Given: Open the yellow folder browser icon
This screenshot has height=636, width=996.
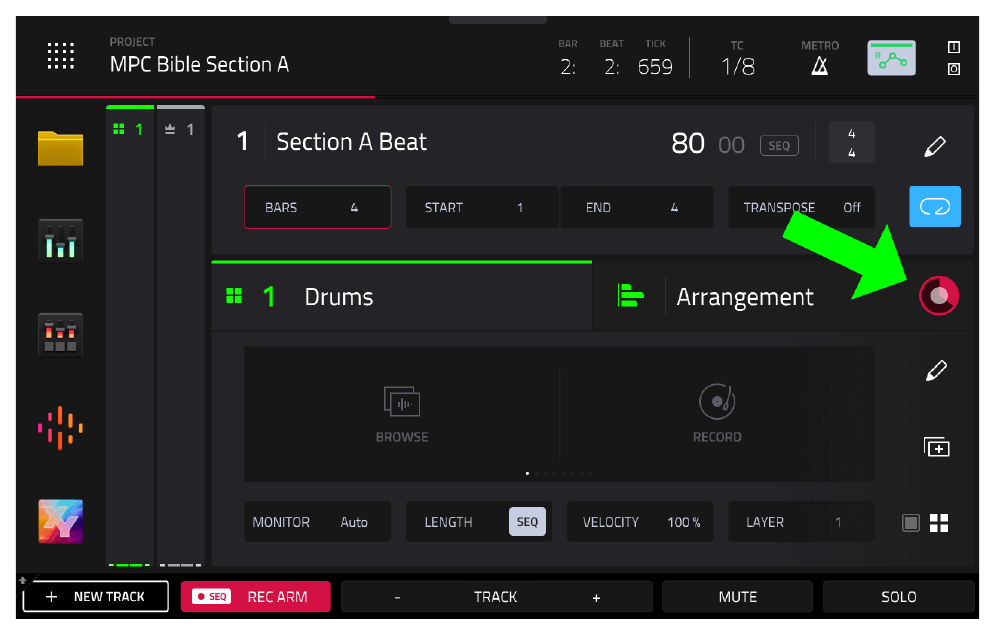Looking at the screenshot, I should [60, 148].
